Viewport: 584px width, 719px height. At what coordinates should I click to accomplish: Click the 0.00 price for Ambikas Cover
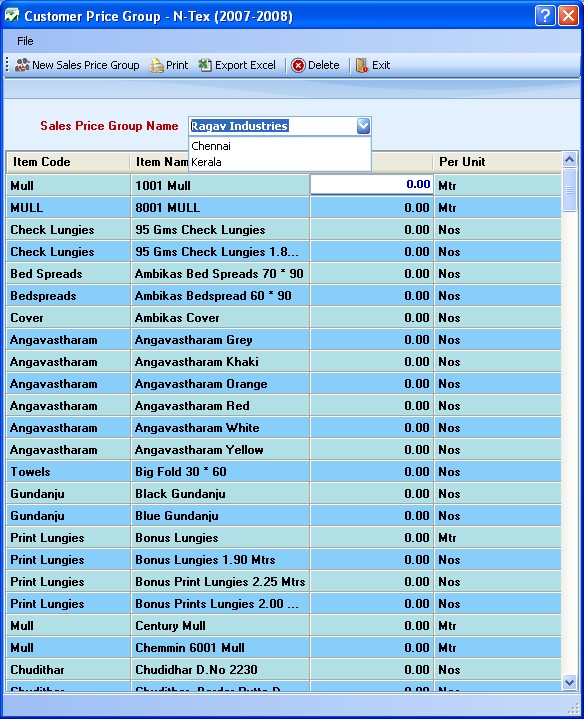[372, 318]
